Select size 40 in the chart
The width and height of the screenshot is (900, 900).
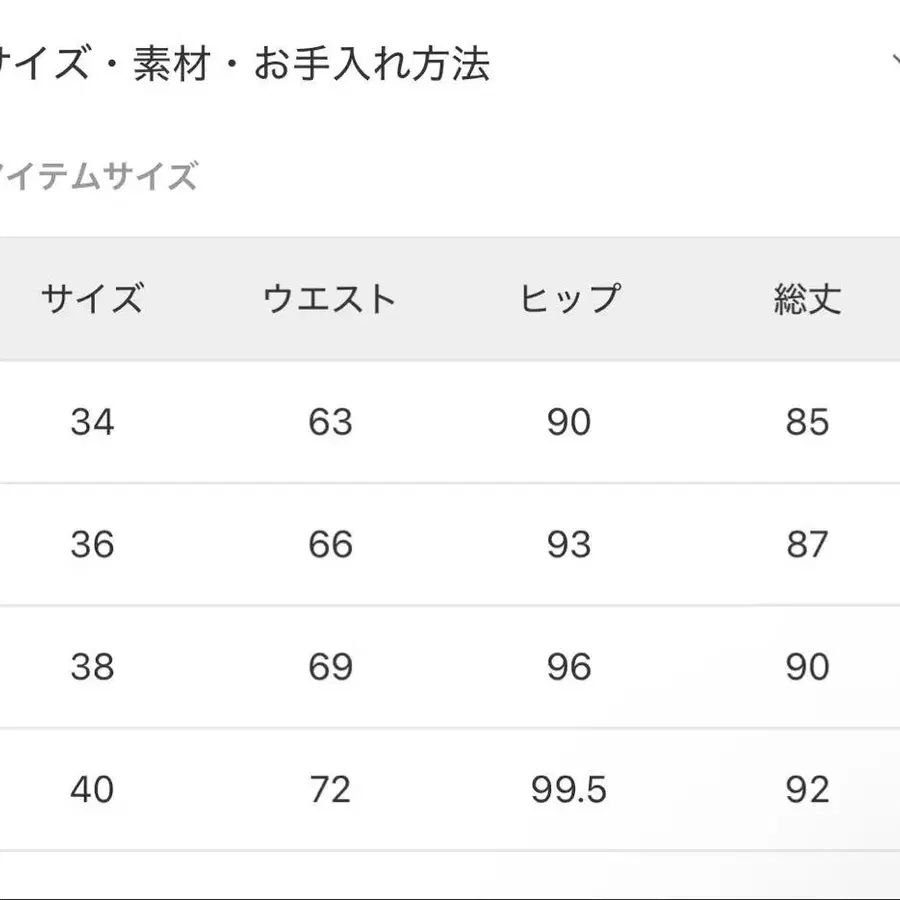[93, 788]
